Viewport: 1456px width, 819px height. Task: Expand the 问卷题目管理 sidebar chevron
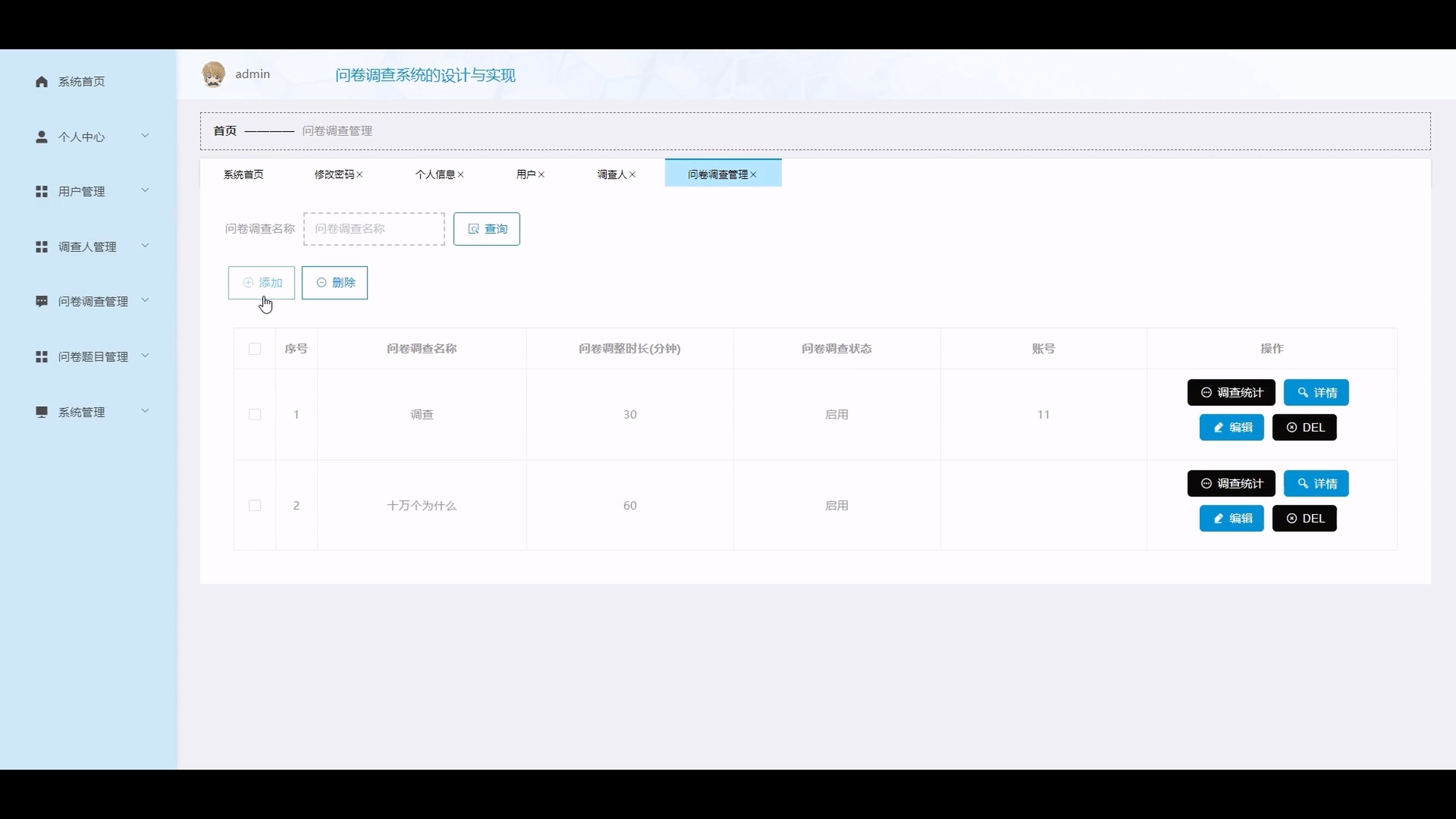tap(145, 355)
